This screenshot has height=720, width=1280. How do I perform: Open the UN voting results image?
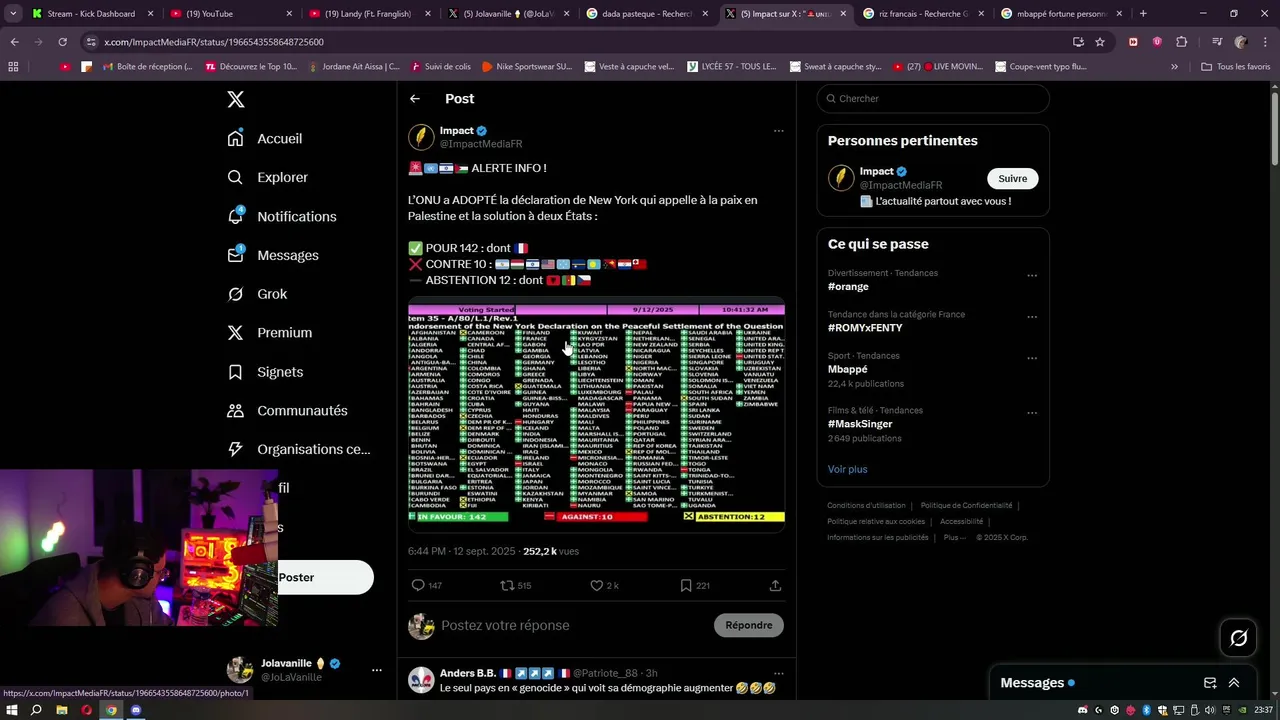(596, 413)
